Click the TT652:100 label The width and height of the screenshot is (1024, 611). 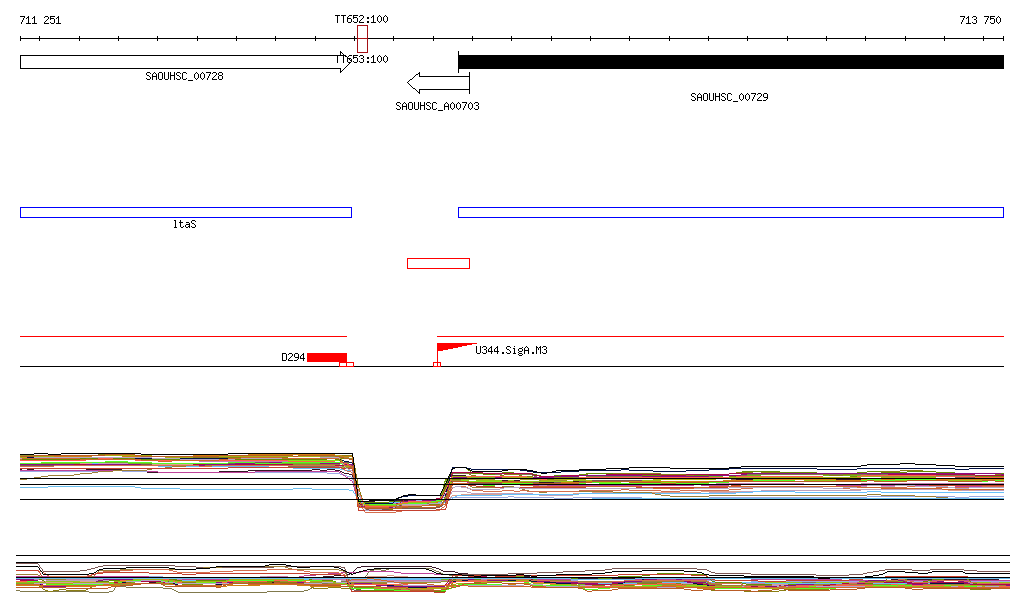pyautogui.click(x=361, y=20)
